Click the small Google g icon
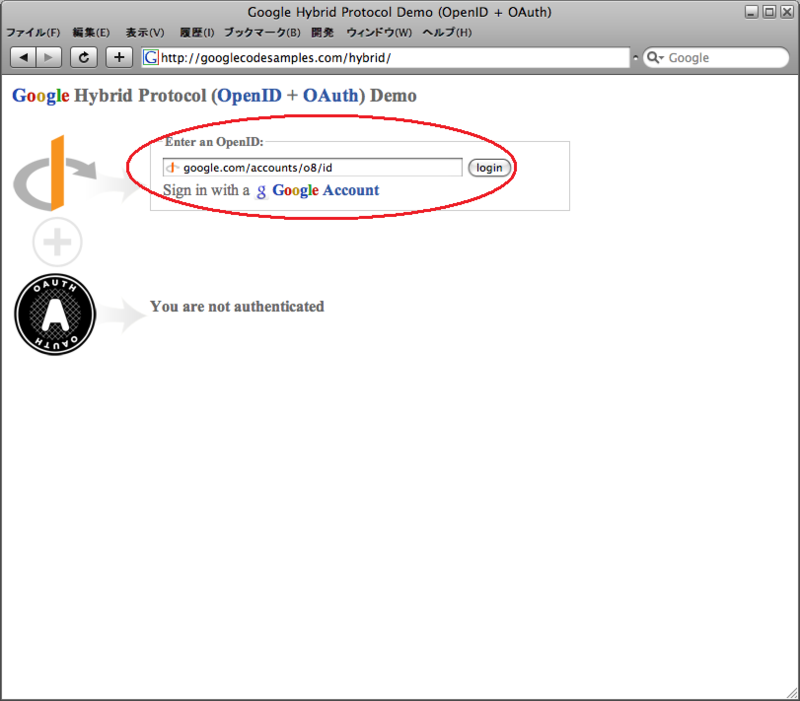The image size is (800, 701). [x=261, y=191]
